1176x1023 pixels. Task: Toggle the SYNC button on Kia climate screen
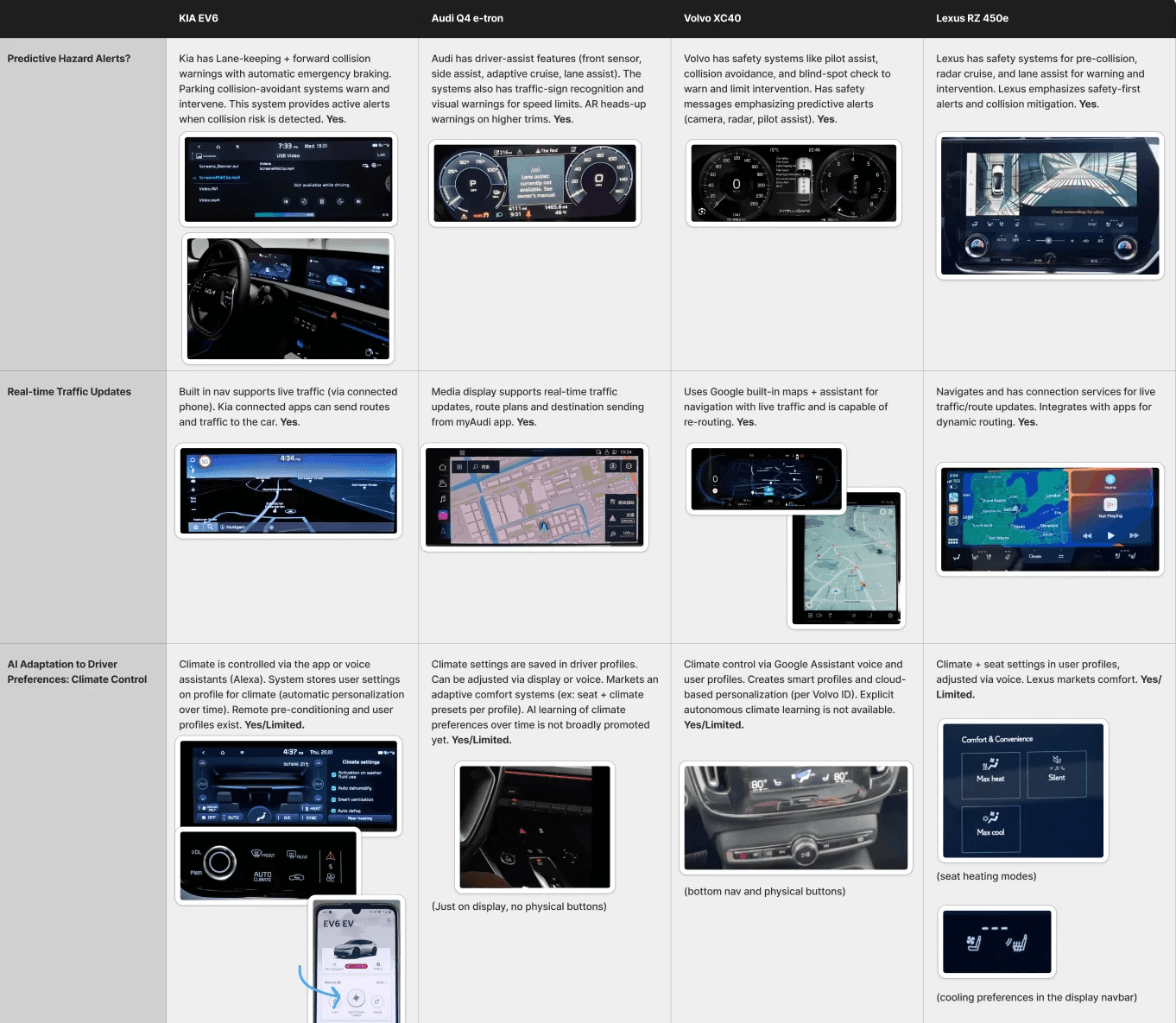(311, 818)
